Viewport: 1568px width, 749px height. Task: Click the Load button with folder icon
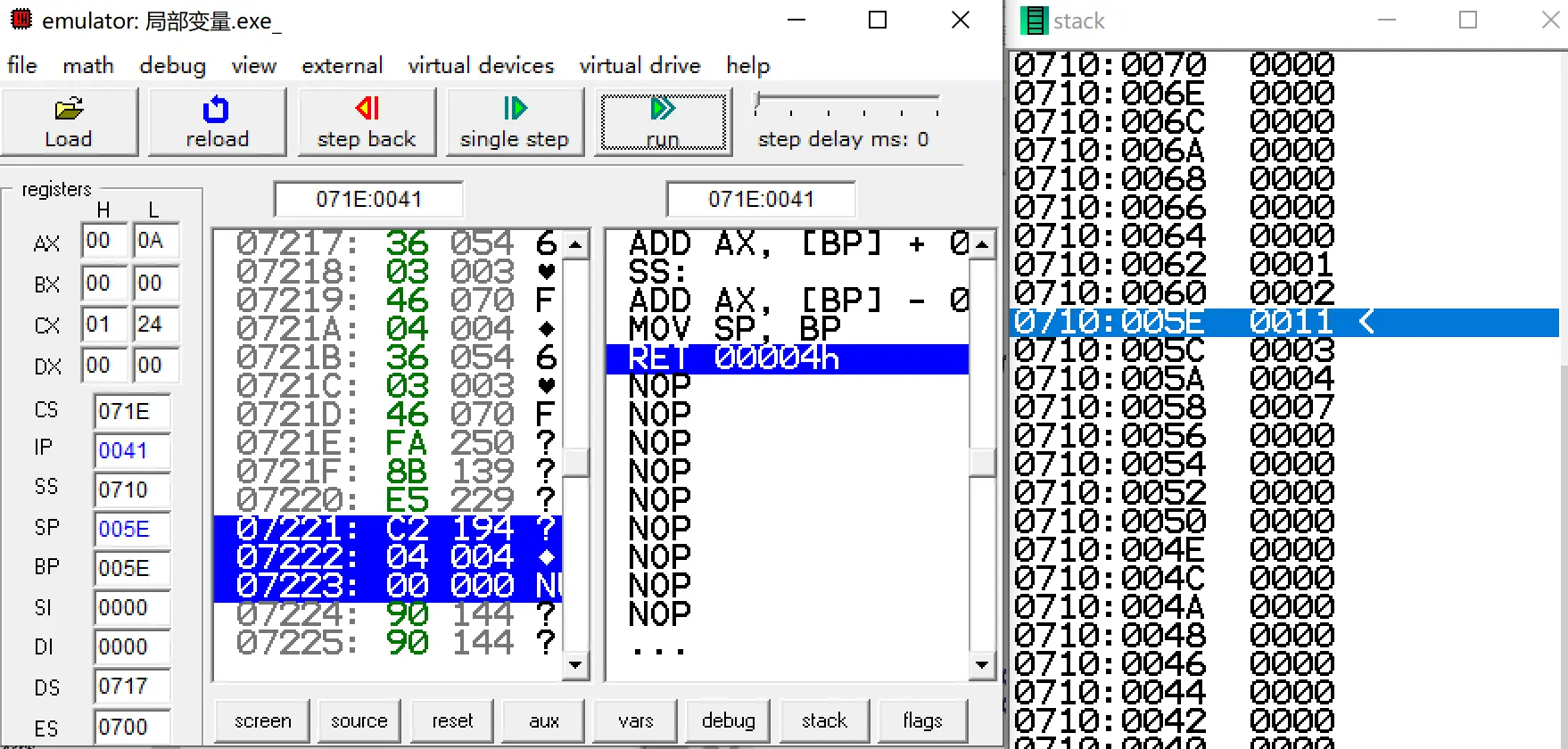tap(69, 122)
